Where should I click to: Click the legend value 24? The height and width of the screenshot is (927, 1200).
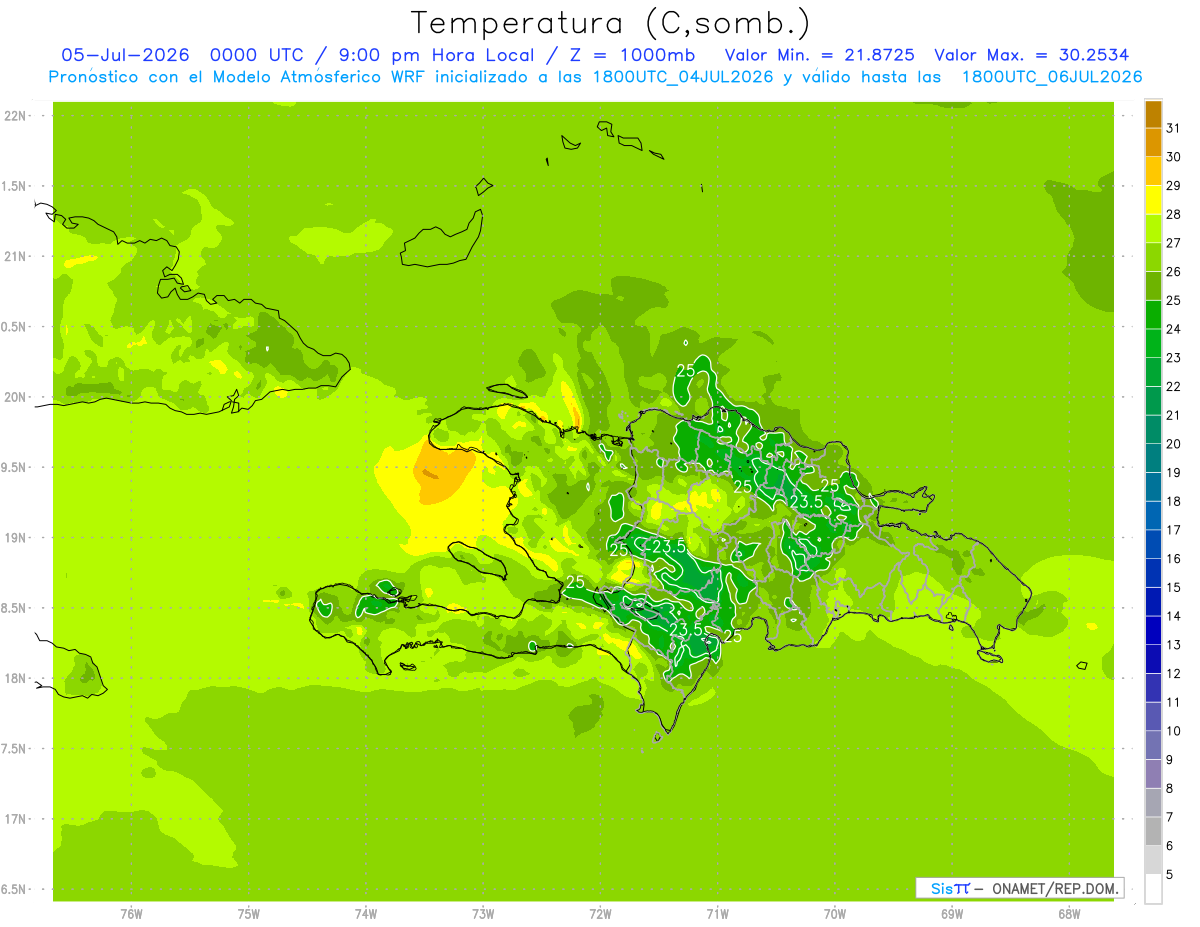pyautogui.click(x=1174, y=329)
